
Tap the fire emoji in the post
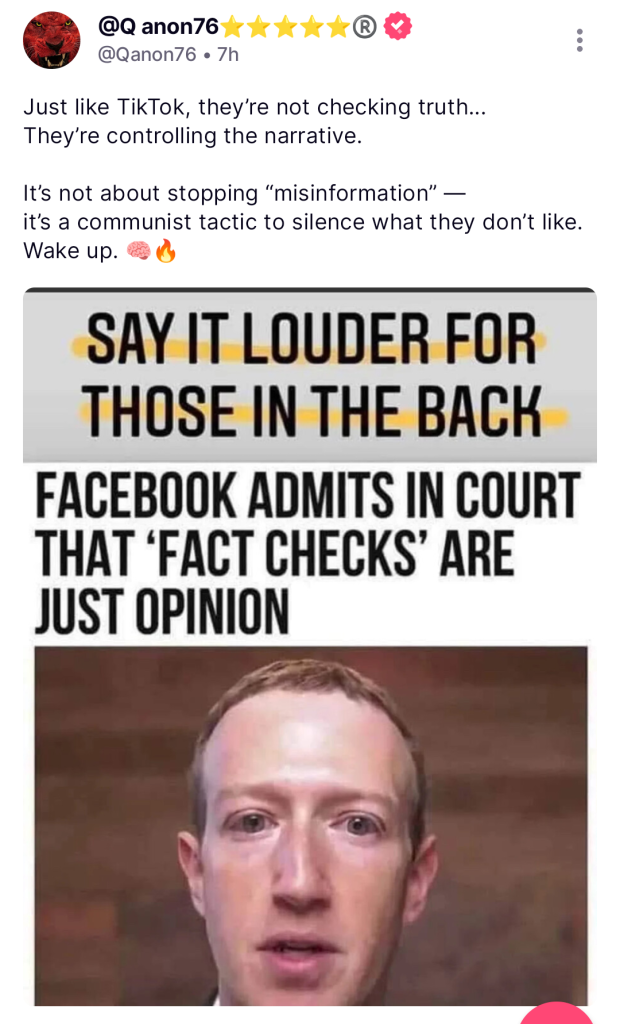coord(165,251)
